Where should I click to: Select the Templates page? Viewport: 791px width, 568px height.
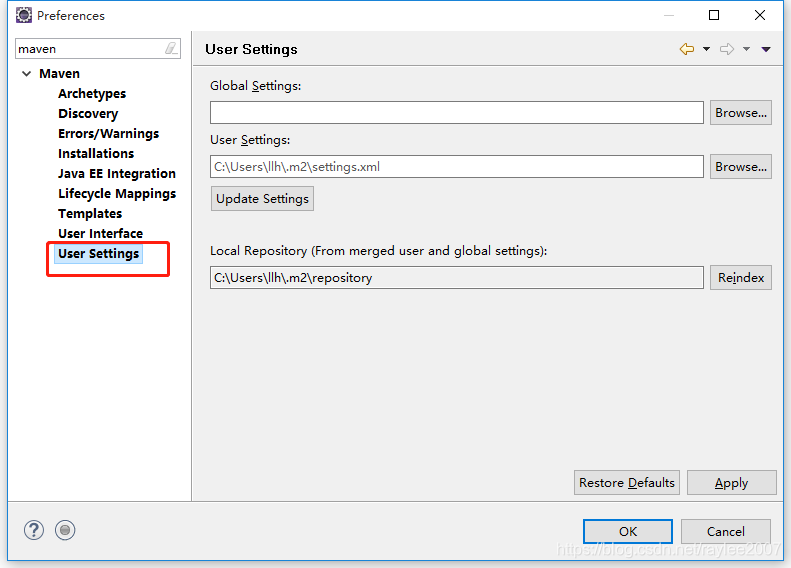(90, 213)
